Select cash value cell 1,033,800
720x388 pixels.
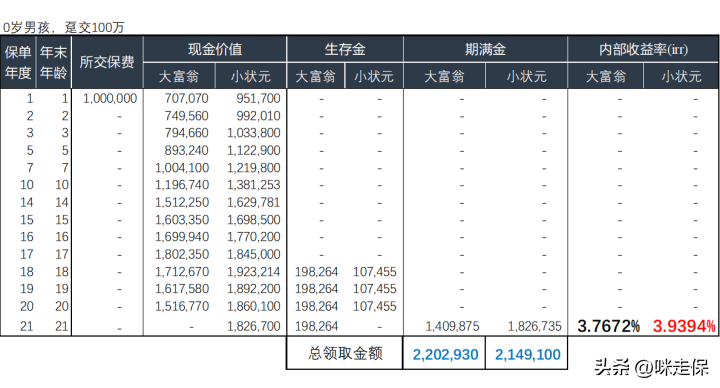click(254, 133)
